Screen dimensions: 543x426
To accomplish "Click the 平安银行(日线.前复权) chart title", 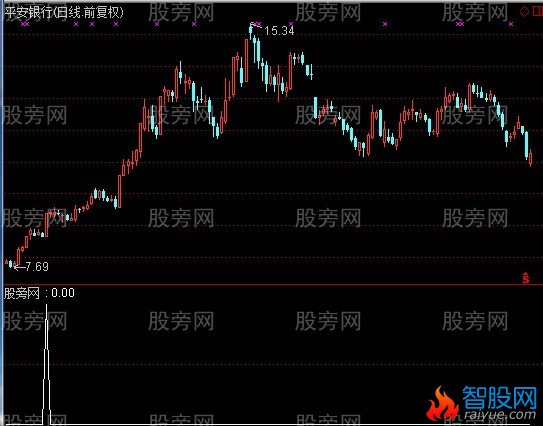I will 64,13.
